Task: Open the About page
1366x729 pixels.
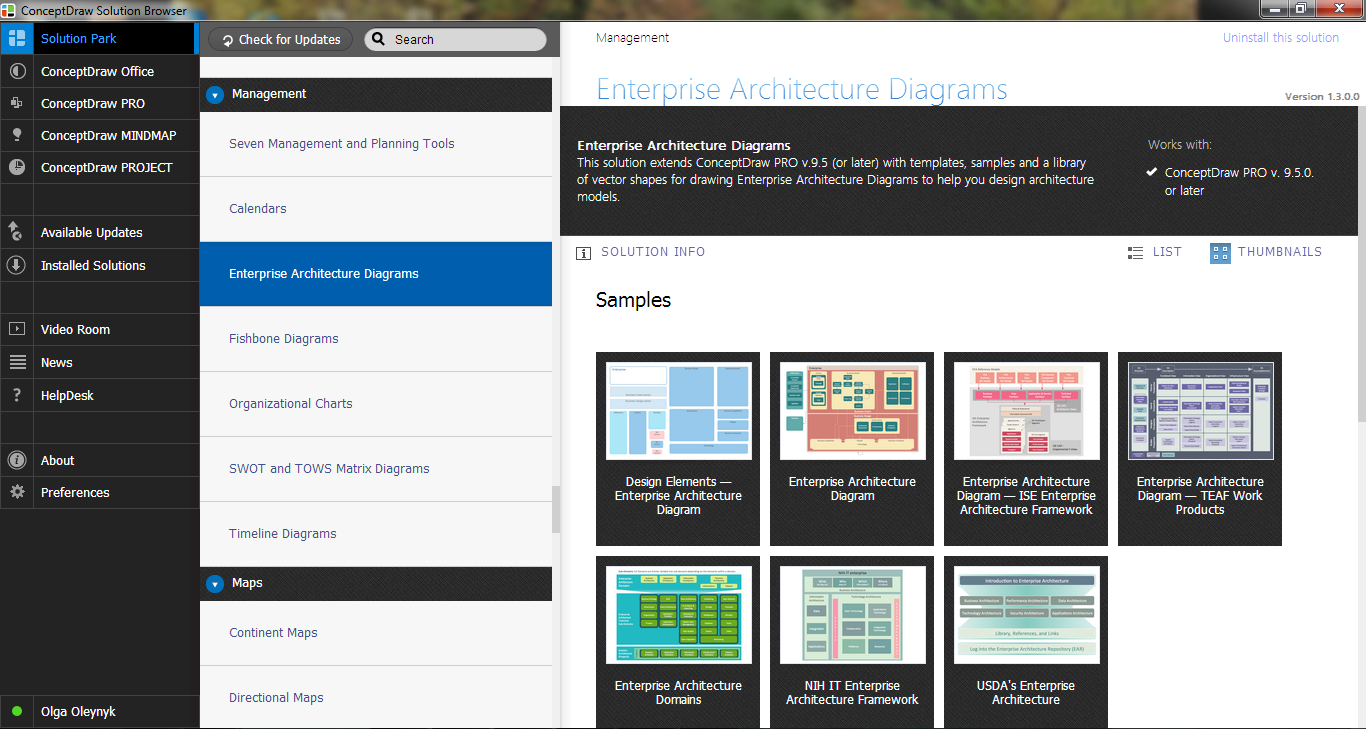Action: (98, 460)
